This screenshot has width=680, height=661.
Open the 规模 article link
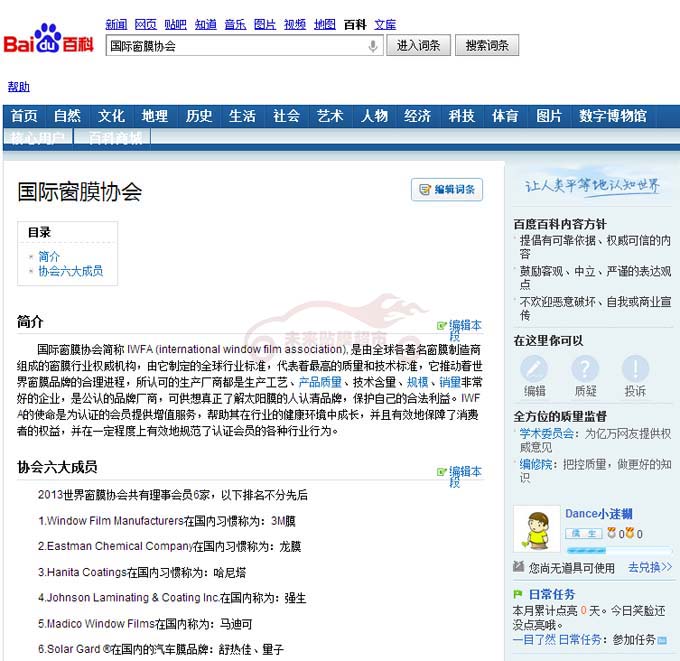click(418, 382)
